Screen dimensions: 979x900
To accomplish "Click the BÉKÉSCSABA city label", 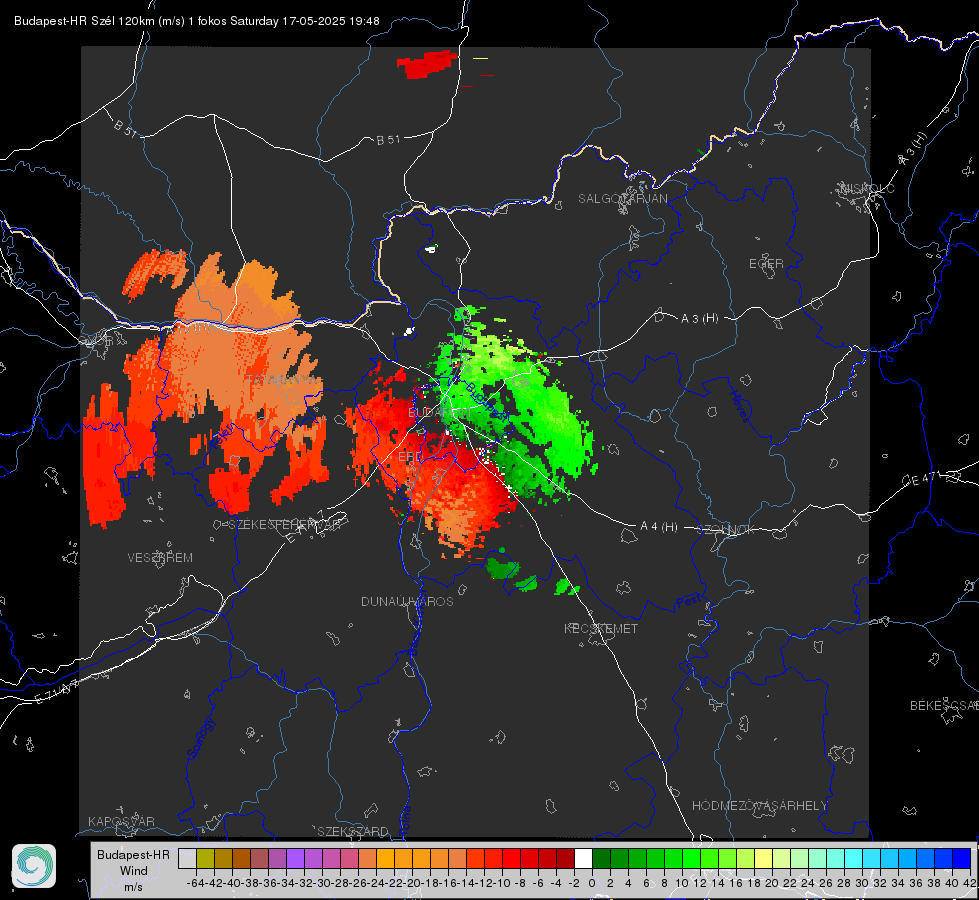I will (944, 706).
